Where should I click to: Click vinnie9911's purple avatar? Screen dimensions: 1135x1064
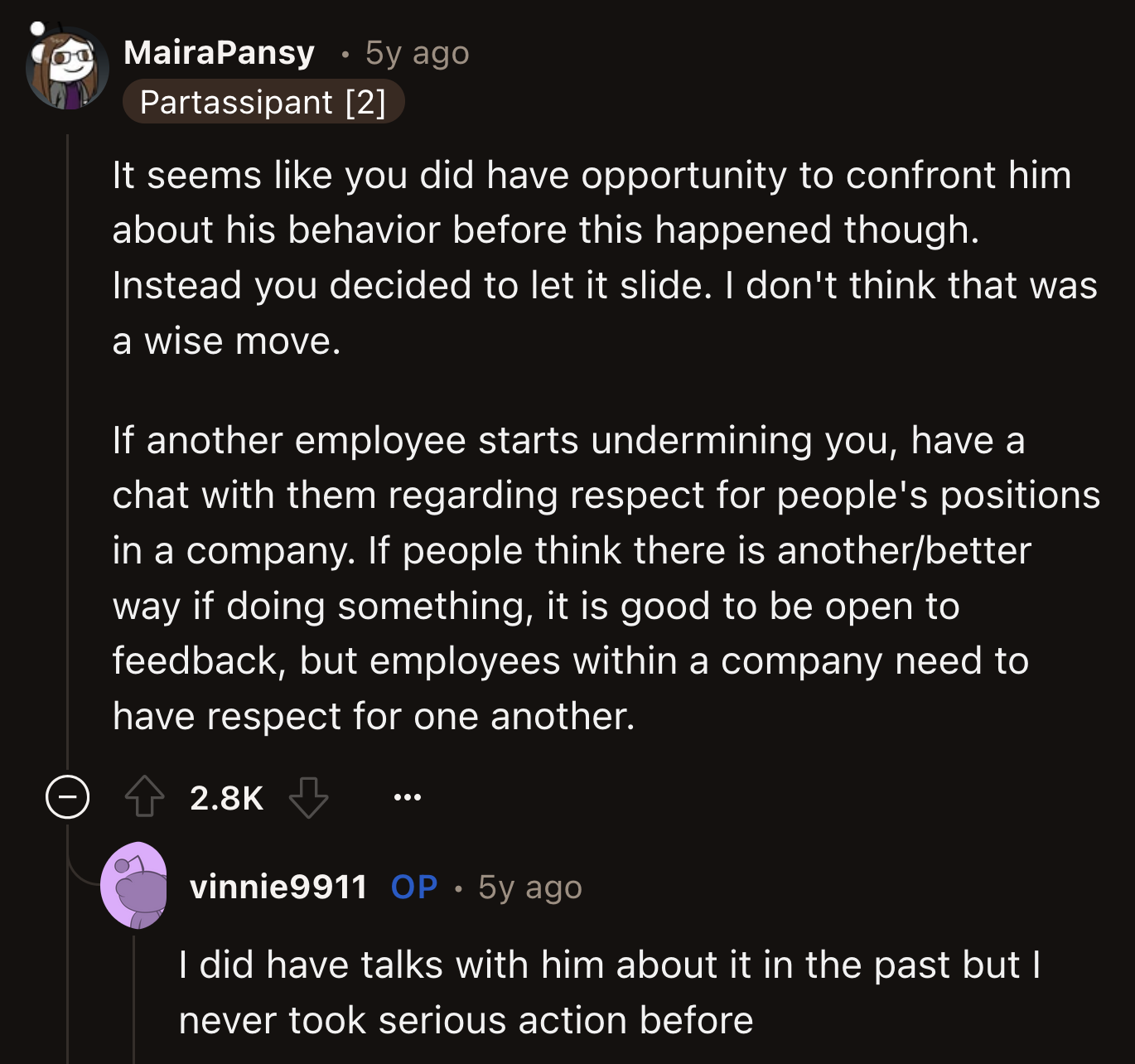tap(138, 889)
